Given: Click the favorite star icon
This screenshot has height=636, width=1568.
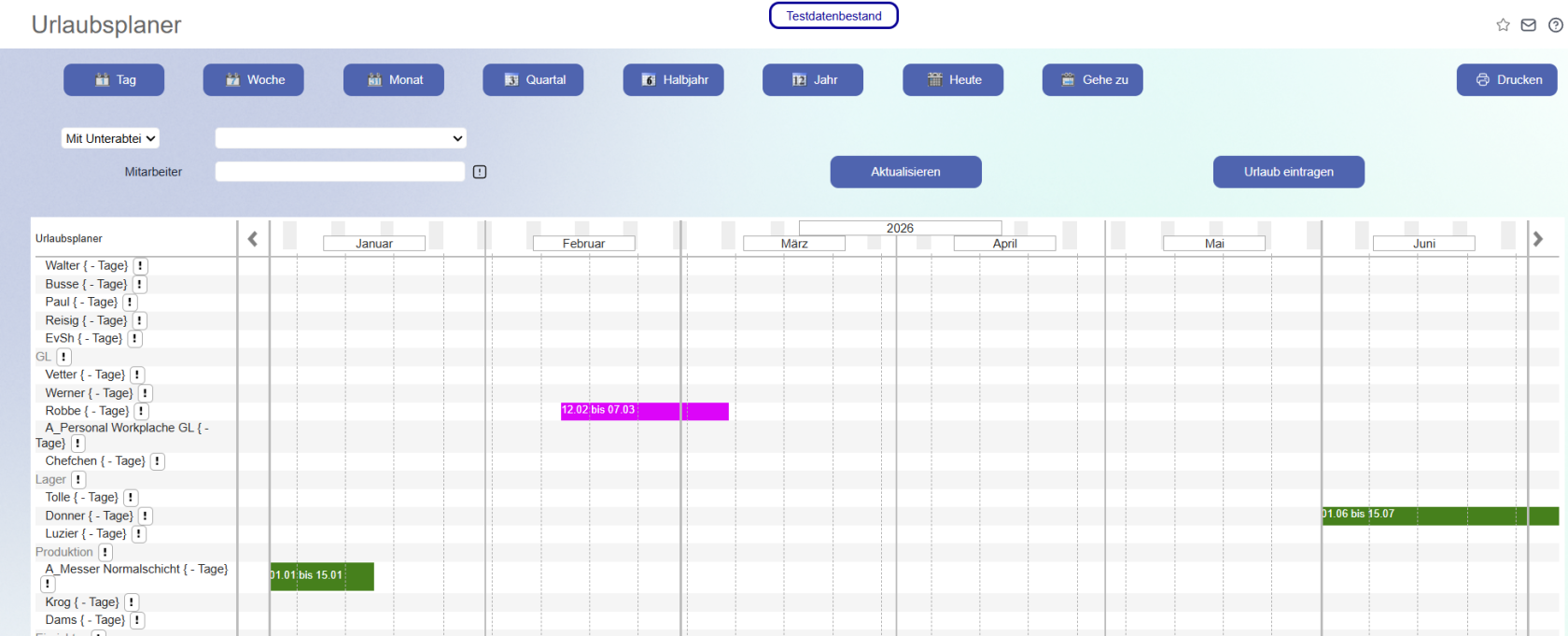Looking at the screenshot, I should [1503, 25].
